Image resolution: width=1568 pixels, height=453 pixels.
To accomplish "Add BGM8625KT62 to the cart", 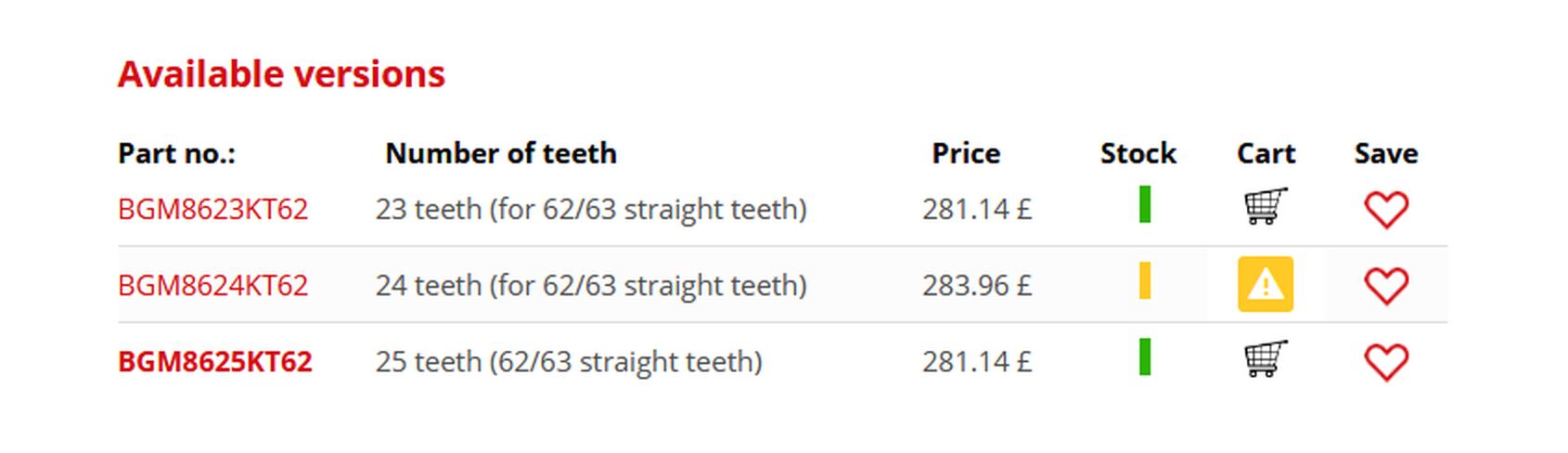I will point(1265,359).
